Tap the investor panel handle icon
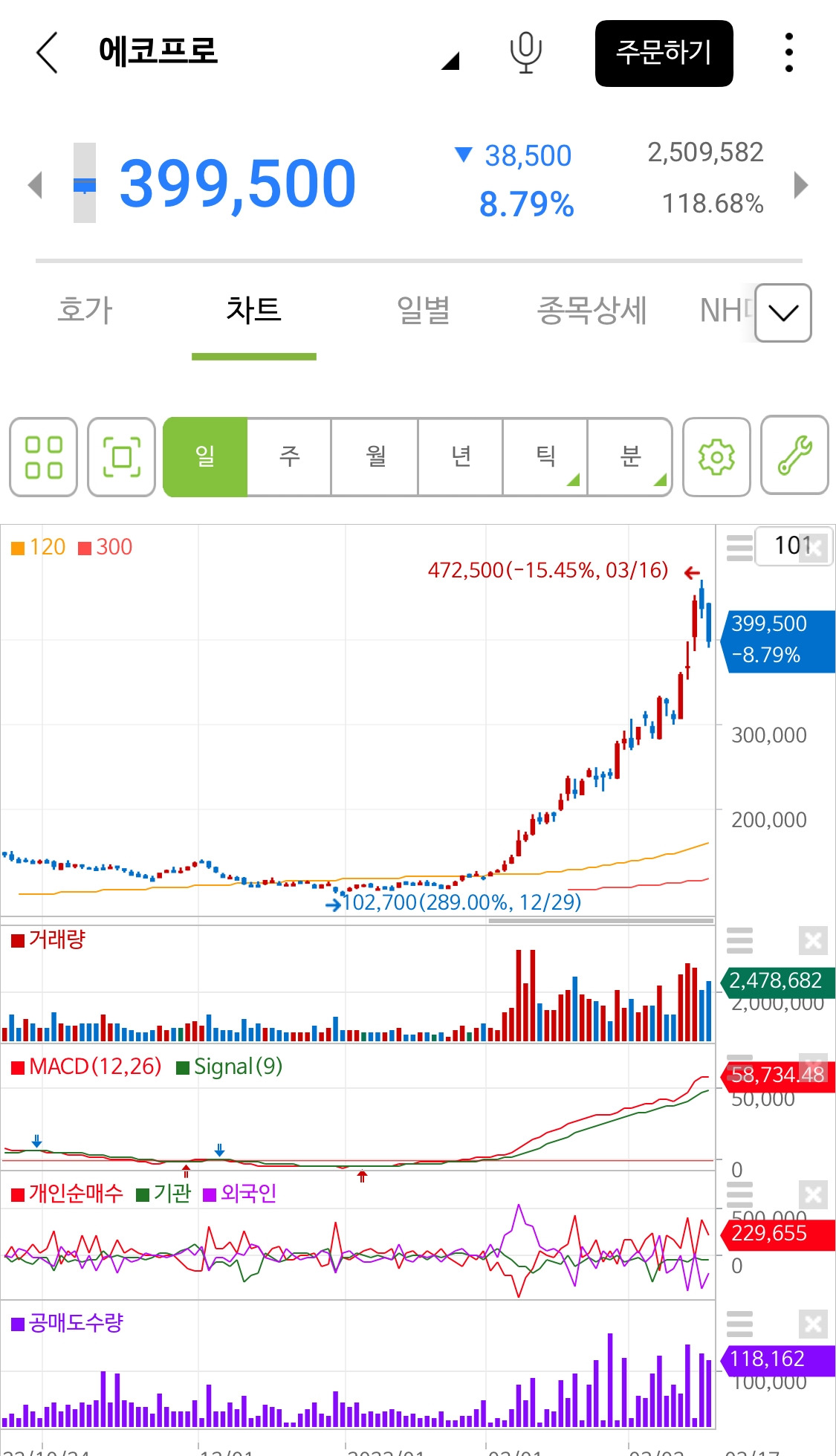This screenshot has width=836, height=1456. click(739, 1194)
